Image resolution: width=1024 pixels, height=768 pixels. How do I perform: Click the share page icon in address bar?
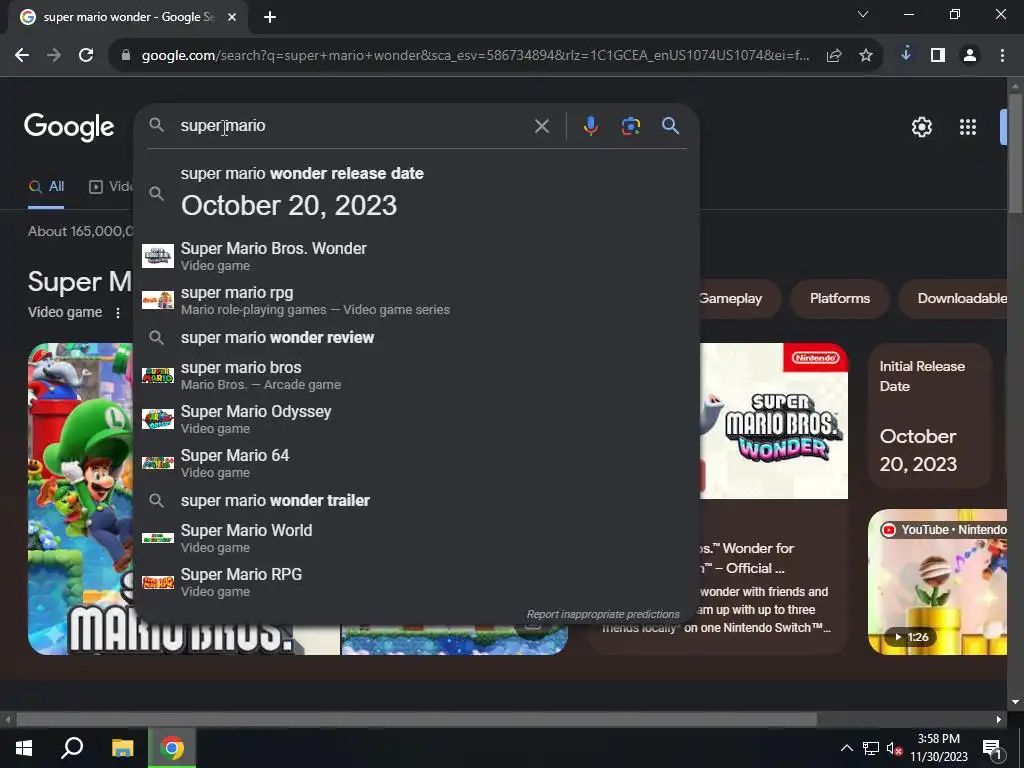[x=834, y=56]
